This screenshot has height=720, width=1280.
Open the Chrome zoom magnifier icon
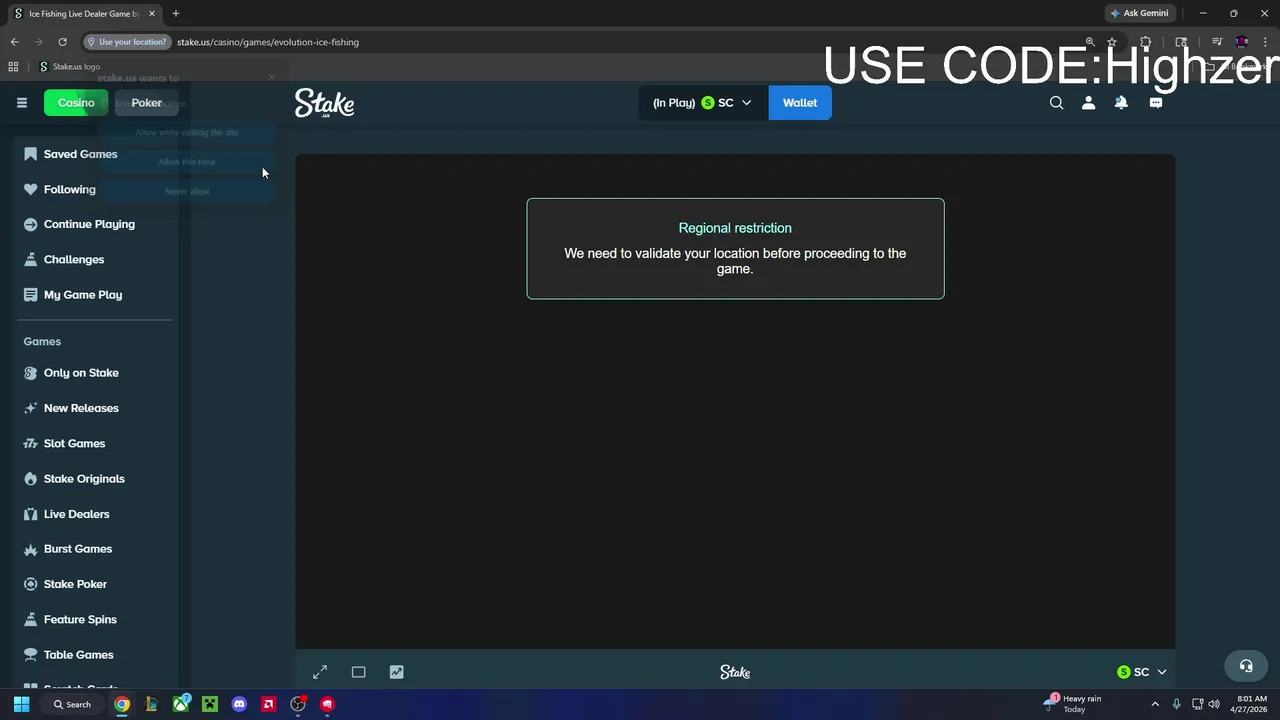coord(1090,42)
